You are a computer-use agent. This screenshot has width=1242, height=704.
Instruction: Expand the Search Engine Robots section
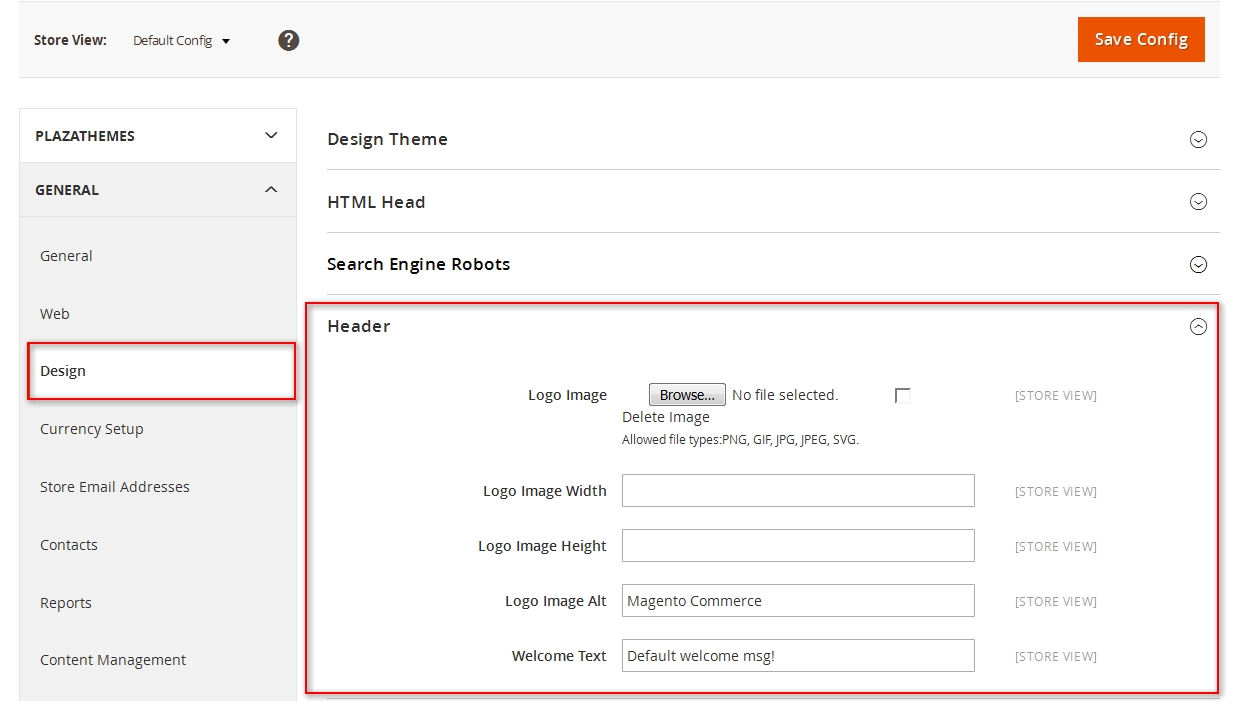point(1198,265)
